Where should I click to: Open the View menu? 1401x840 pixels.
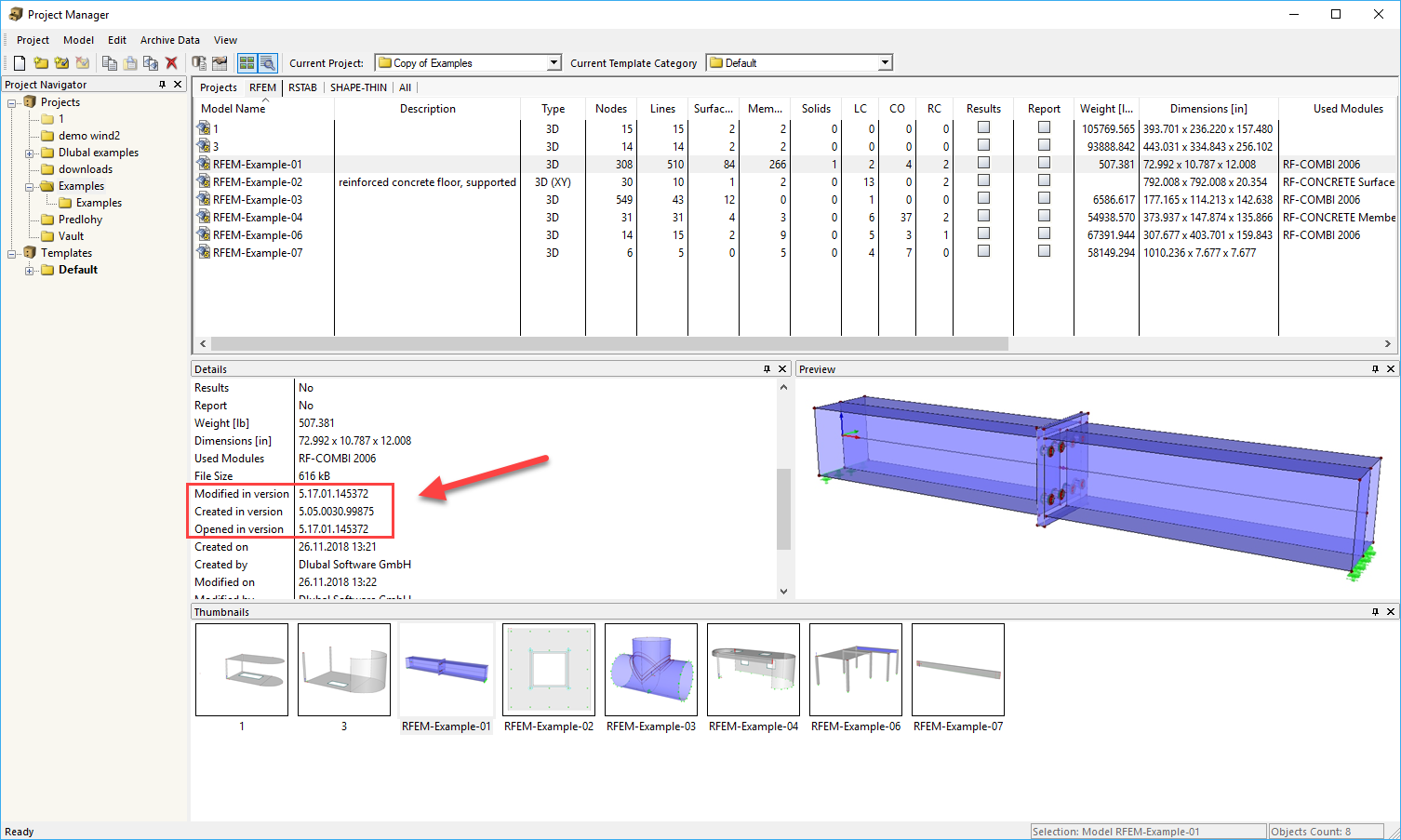225,40
